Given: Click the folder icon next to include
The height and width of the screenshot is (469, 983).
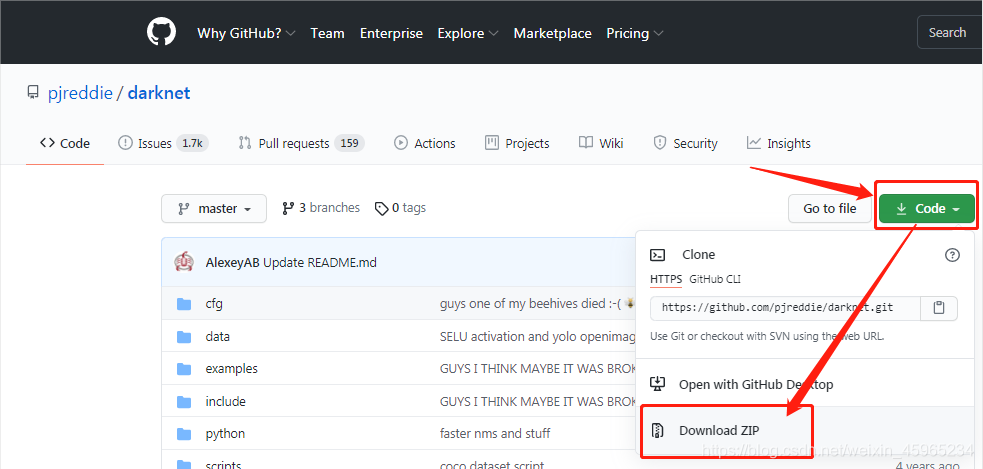Looking at the screenshot, I should coord(184,401).
